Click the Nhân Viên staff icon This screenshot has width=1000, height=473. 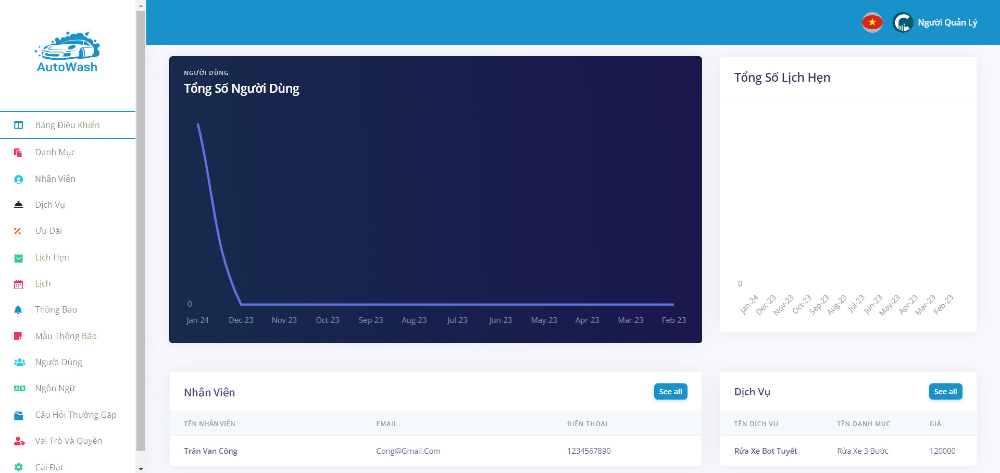tap(18, 179)
